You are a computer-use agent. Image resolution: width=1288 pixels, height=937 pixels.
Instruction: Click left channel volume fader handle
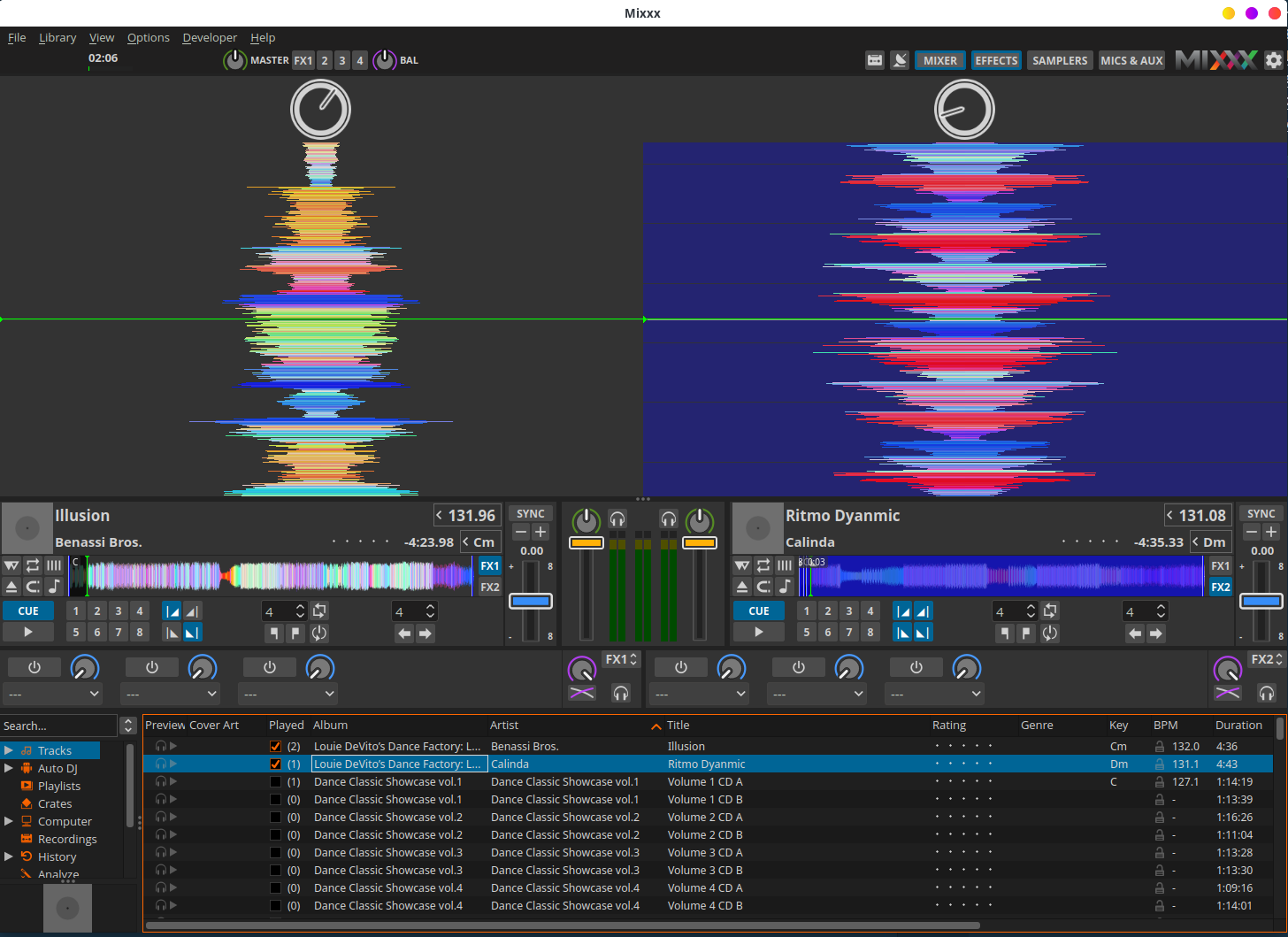click(x=586, y=542)
